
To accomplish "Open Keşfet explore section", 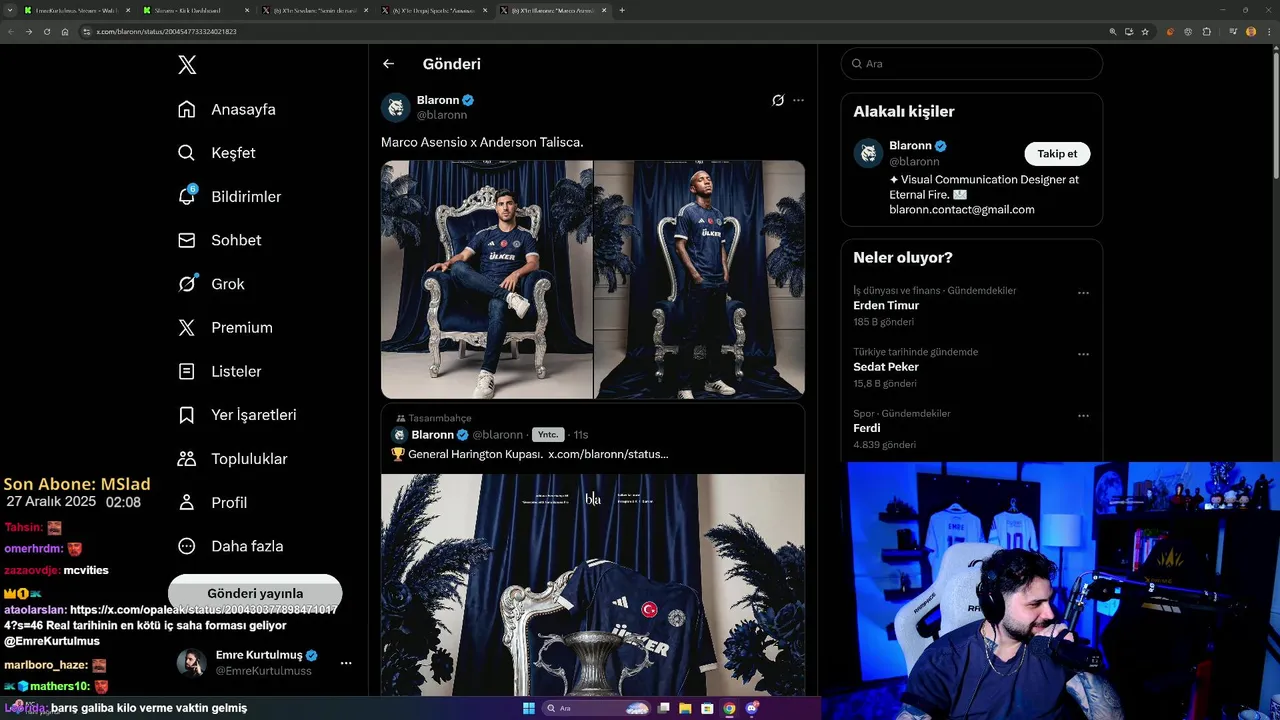I will click(x=217, y=153).
